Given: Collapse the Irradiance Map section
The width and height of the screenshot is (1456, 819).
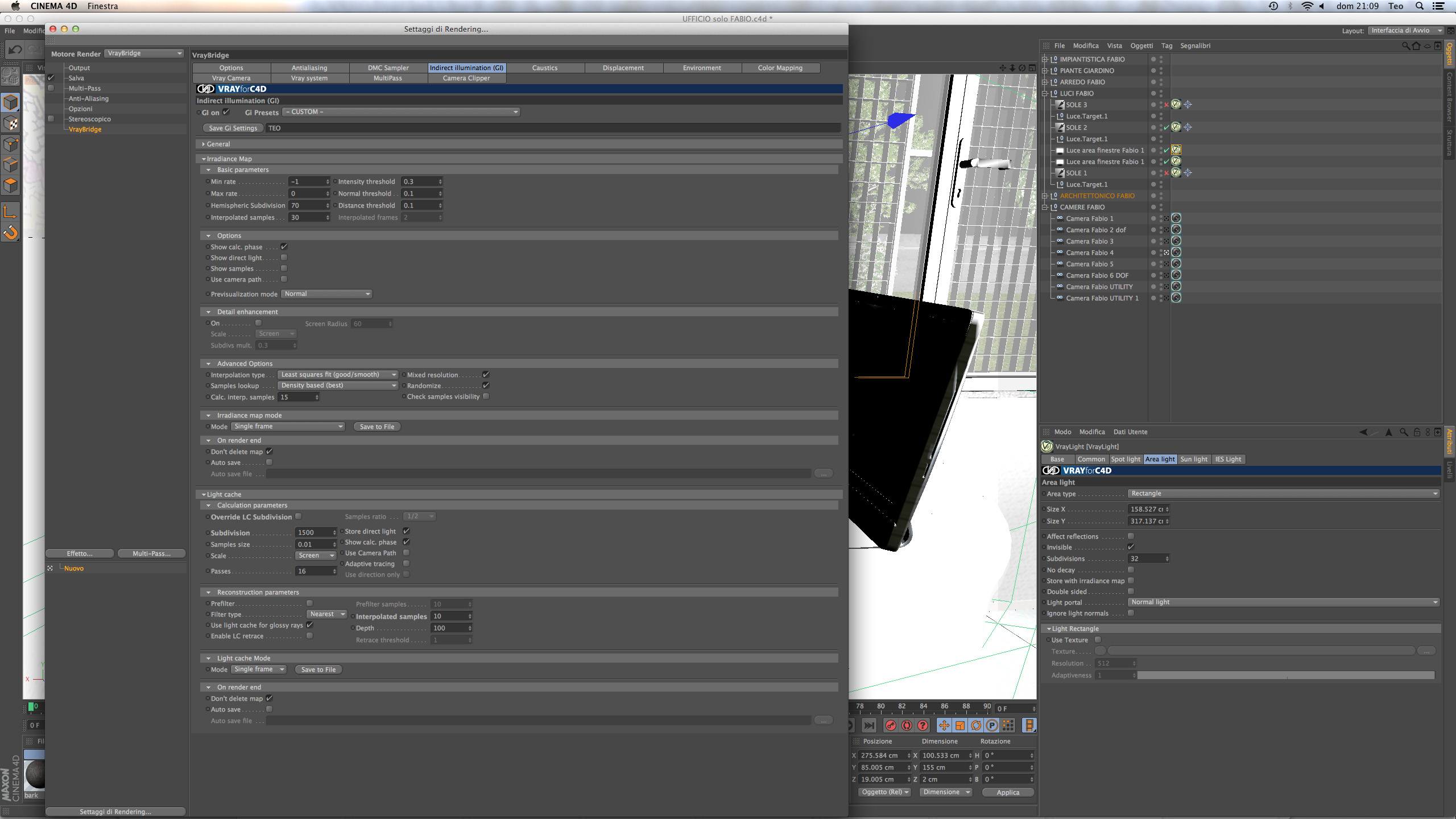Looking at the screenshot, I should (x=204, y=159).
